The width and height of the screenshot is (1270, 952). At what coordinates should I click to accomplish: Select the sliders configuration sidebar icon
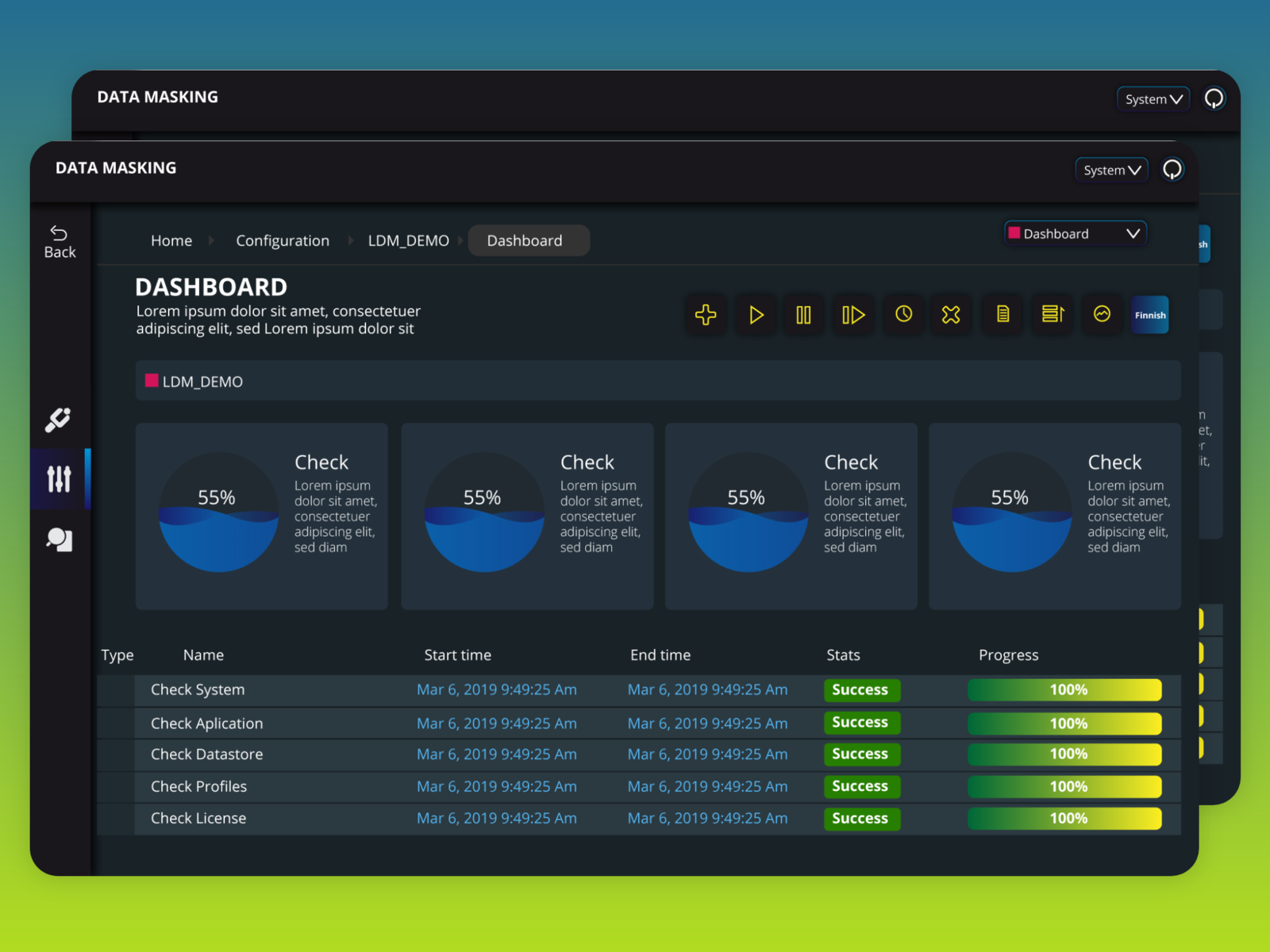tap(60, 478)
